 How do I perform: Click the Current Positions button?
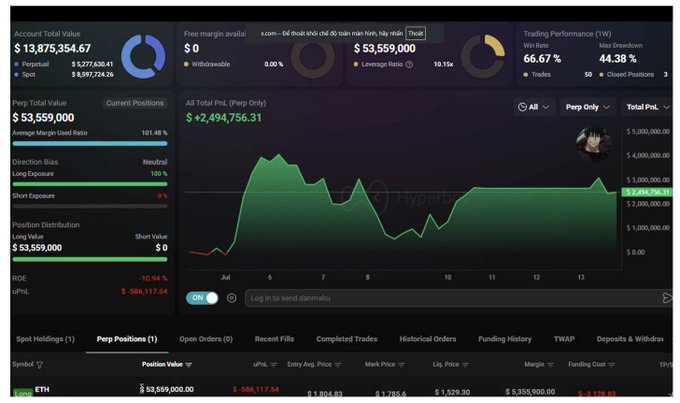(x=135, y=103)
